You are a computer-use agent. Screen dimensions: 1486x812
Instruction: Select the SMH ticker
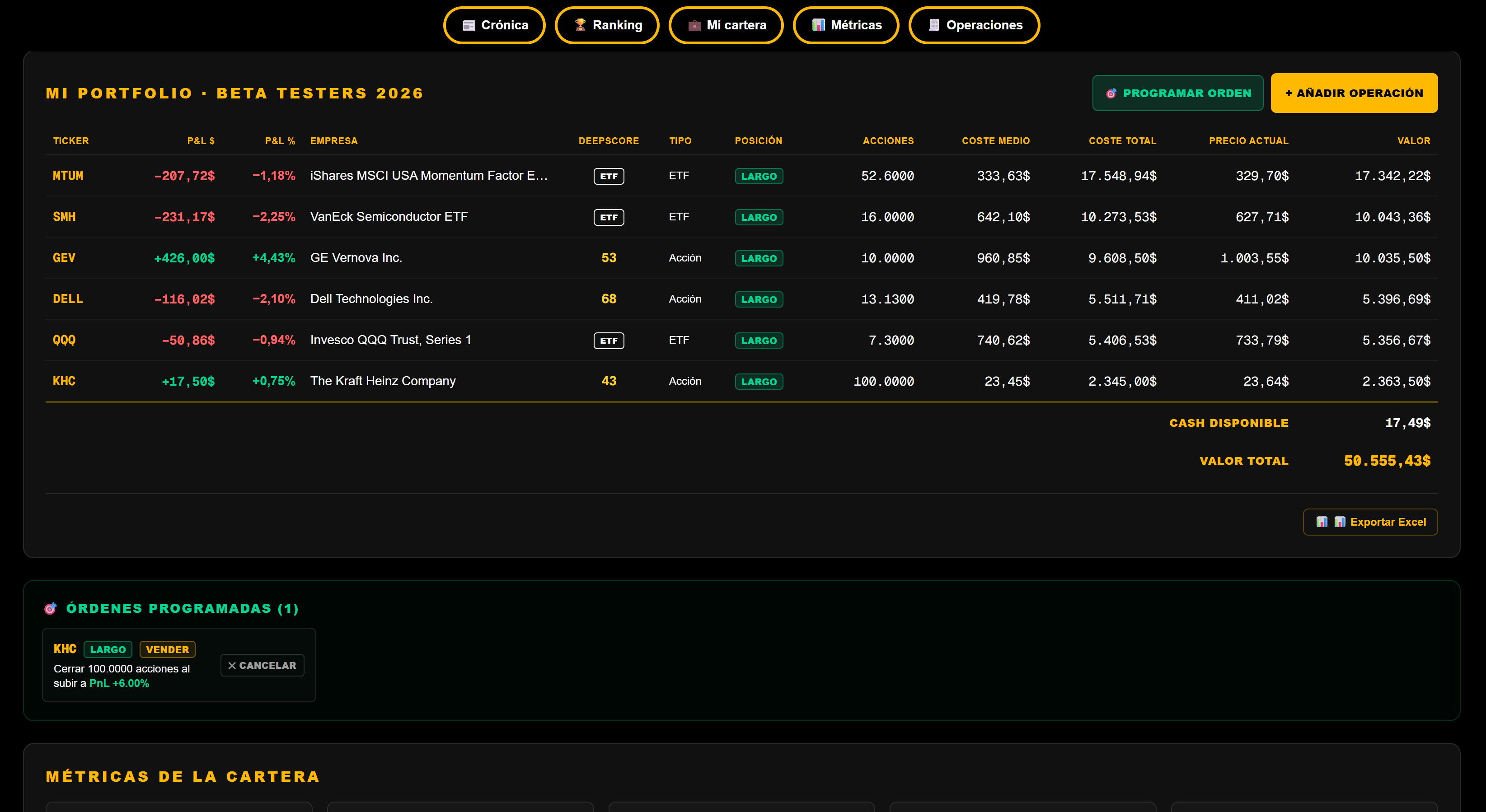(x=64, y=217)
